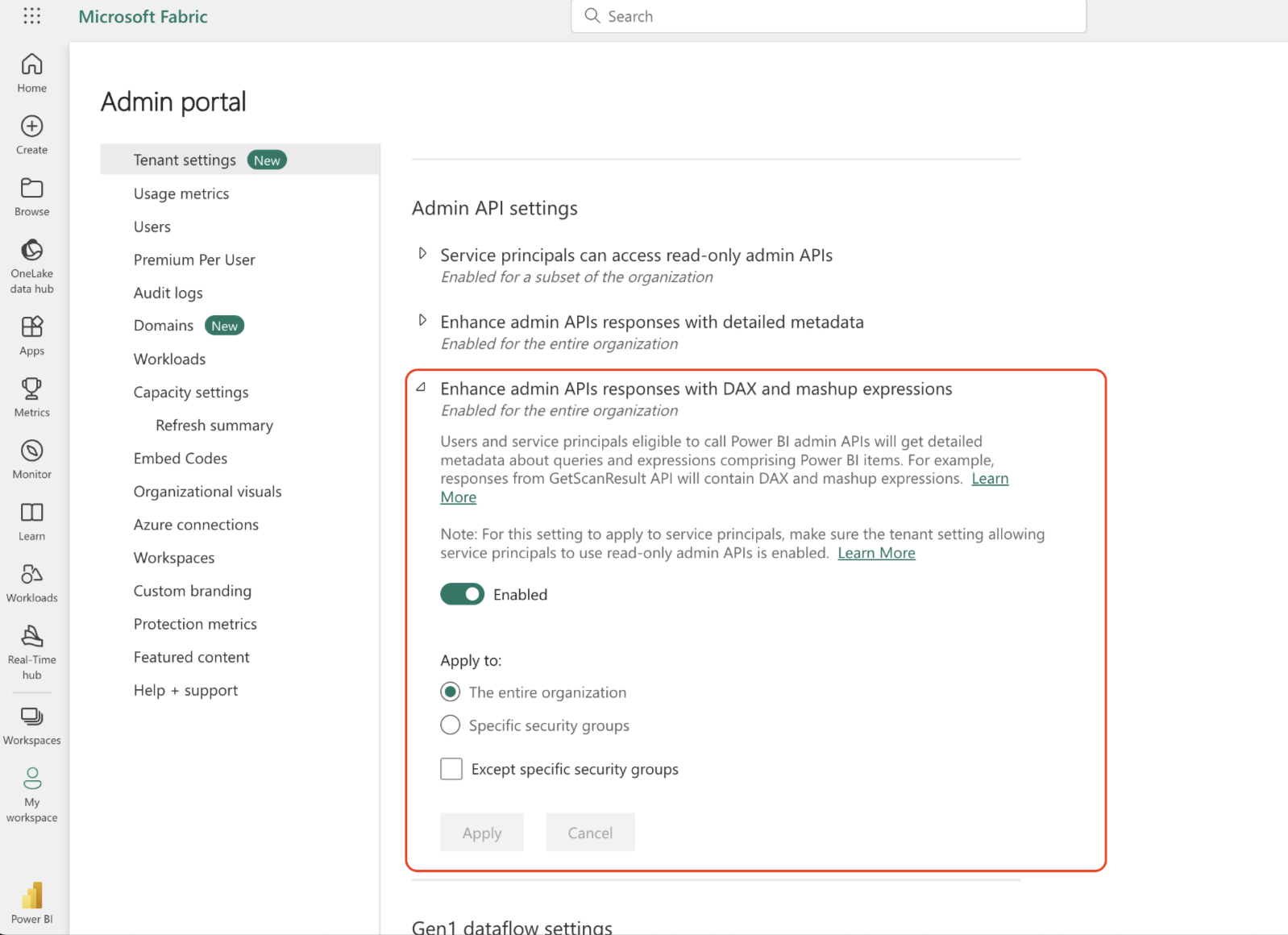Open My workspace in left rail
Screen dimensions: 1288x935
coord(32,794)
